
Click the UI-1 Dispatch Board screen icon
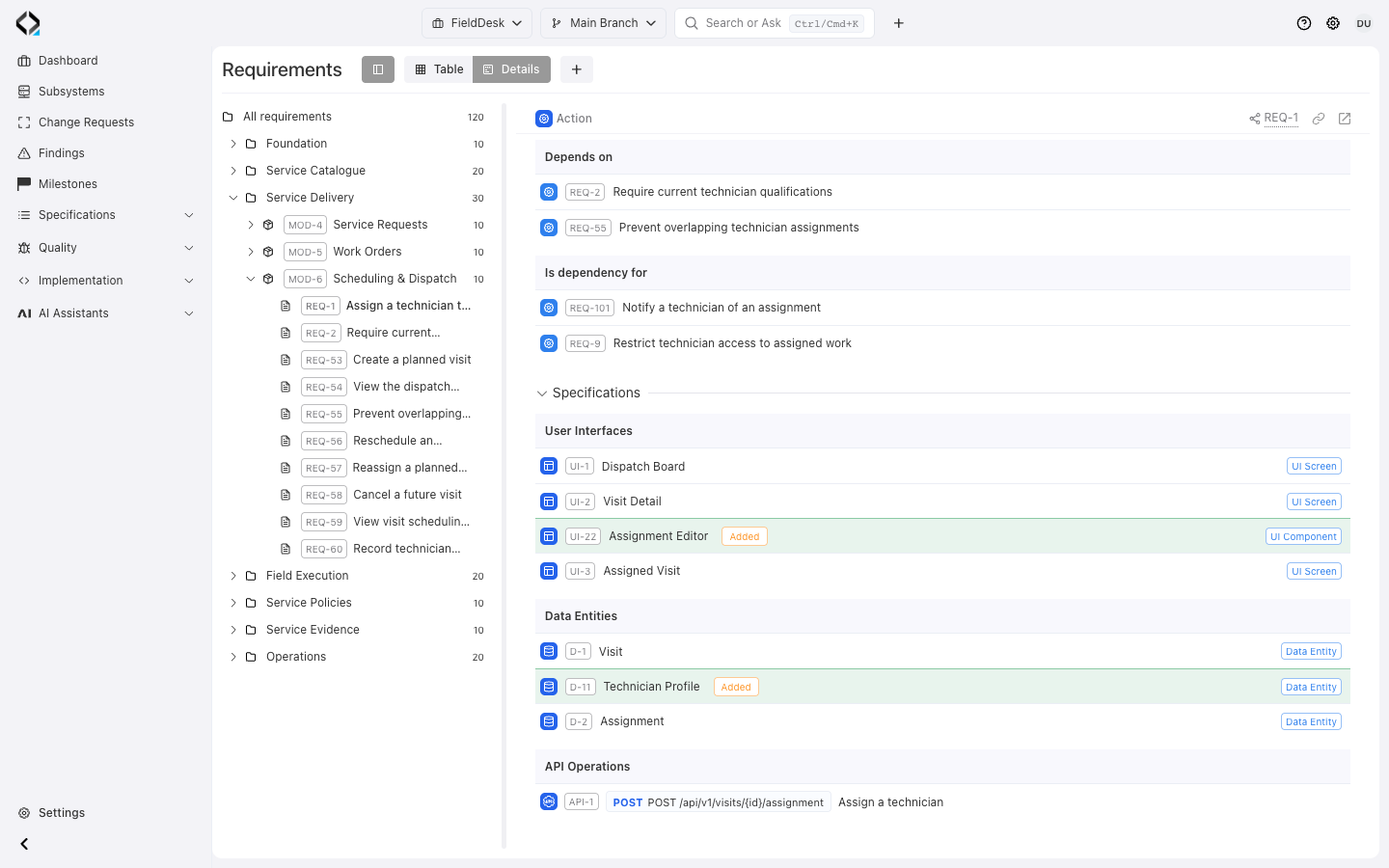click(549, 466)
